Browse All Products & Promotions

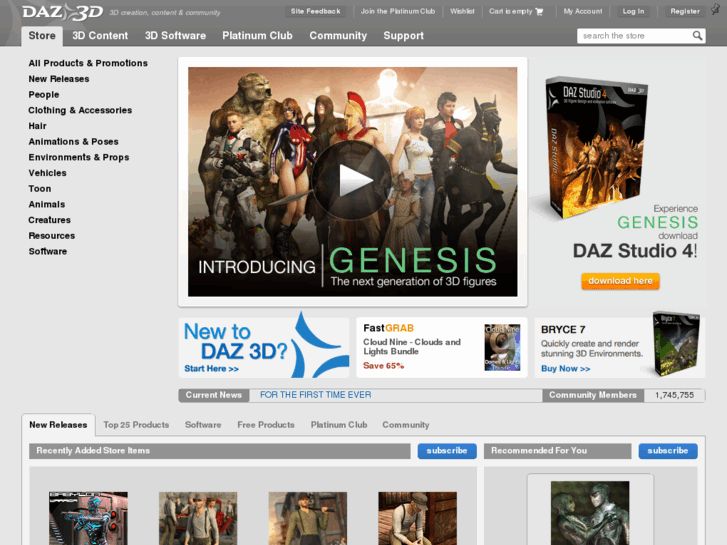[88, 63]
